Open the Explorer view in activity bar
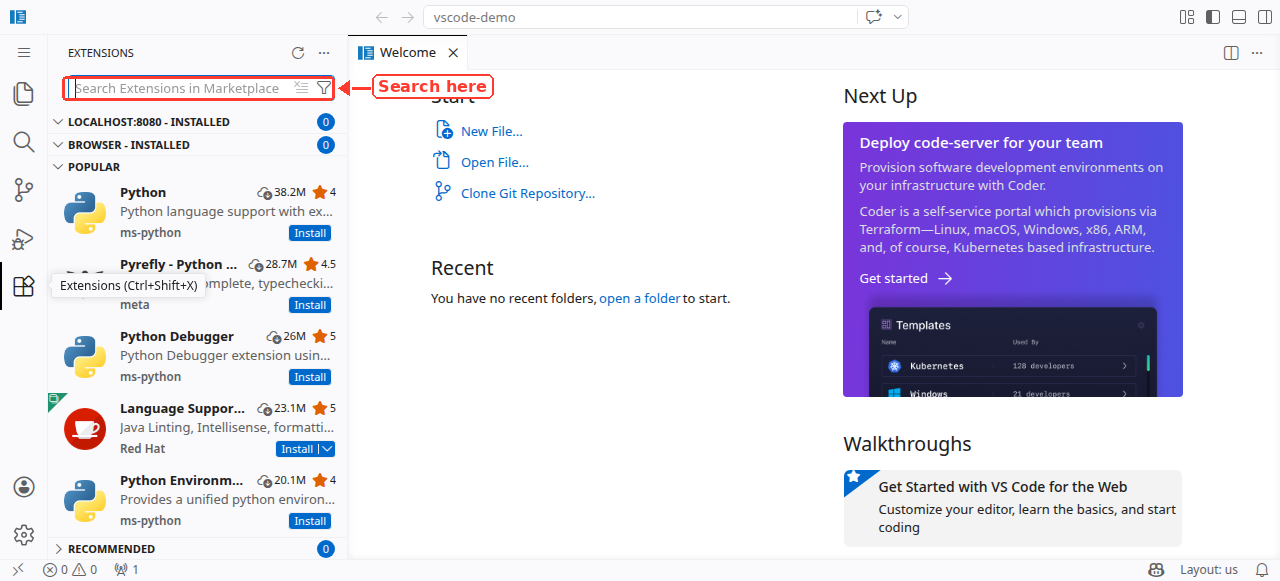The height and width of the screenshot is (581, 1280). point(24,94)
